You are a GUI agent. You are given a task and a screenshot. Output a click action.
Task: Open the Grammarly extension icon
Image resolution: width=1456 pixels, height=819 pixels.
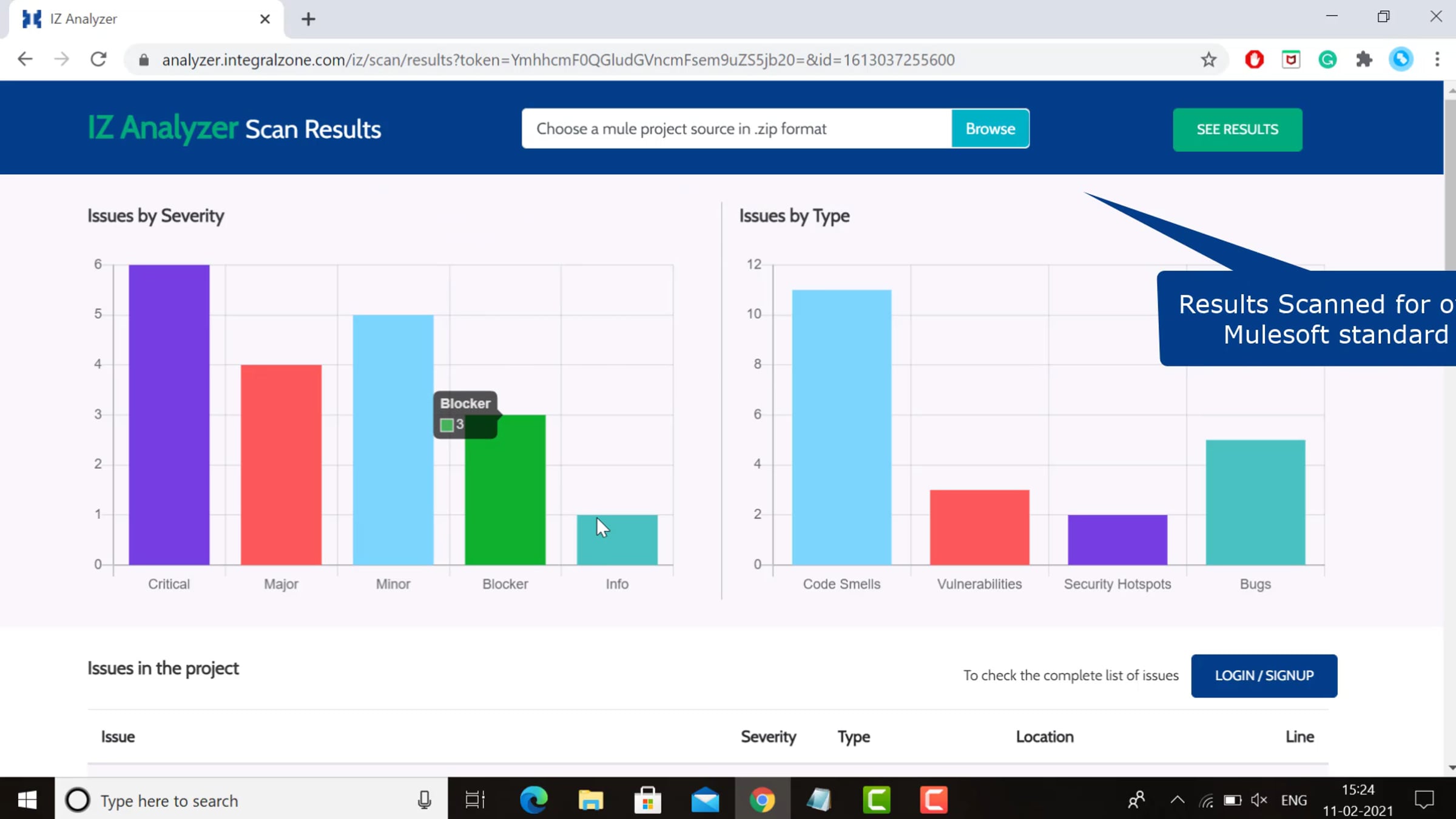[x=1327, y=59]
